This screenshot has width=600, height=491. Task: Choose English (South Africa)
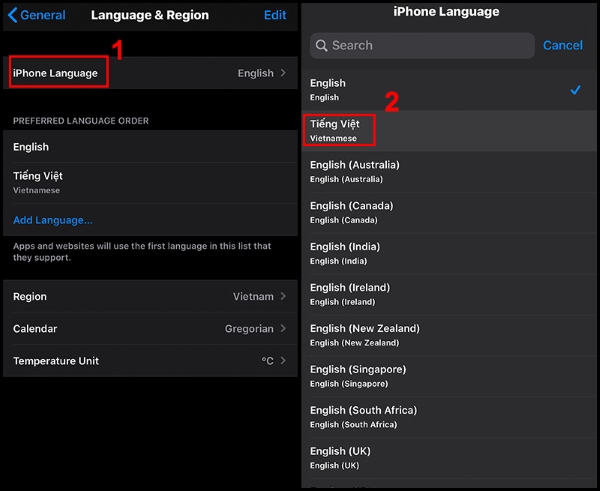[x=449, y=418]
